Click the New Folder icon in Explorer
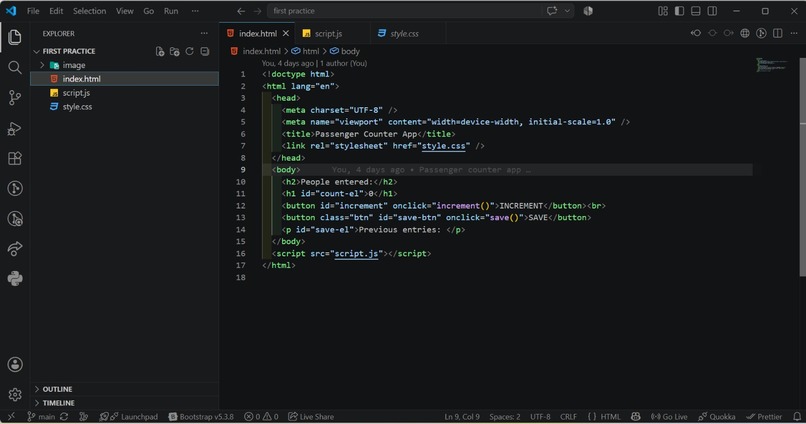 click(175, 51)
